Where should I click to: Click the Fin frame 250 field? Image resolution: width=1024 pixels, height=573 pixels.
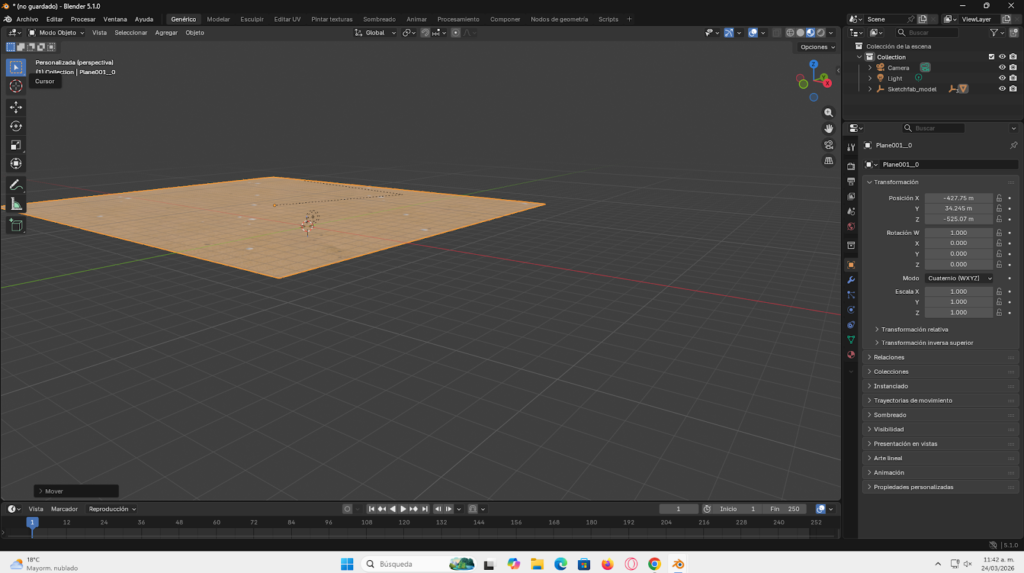(786, 509)
